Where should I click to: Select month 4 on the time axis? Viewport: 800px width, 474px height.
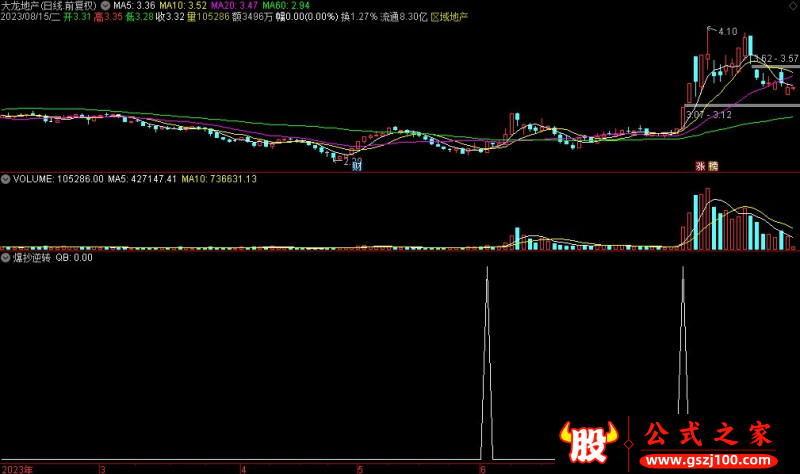point(243,467)
